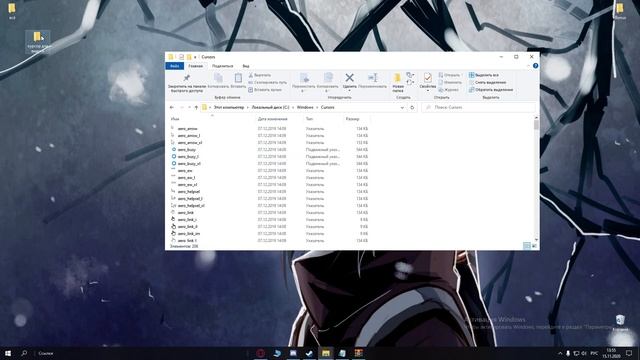Switch to Large icons view in status bar

[x=534, y=246]
